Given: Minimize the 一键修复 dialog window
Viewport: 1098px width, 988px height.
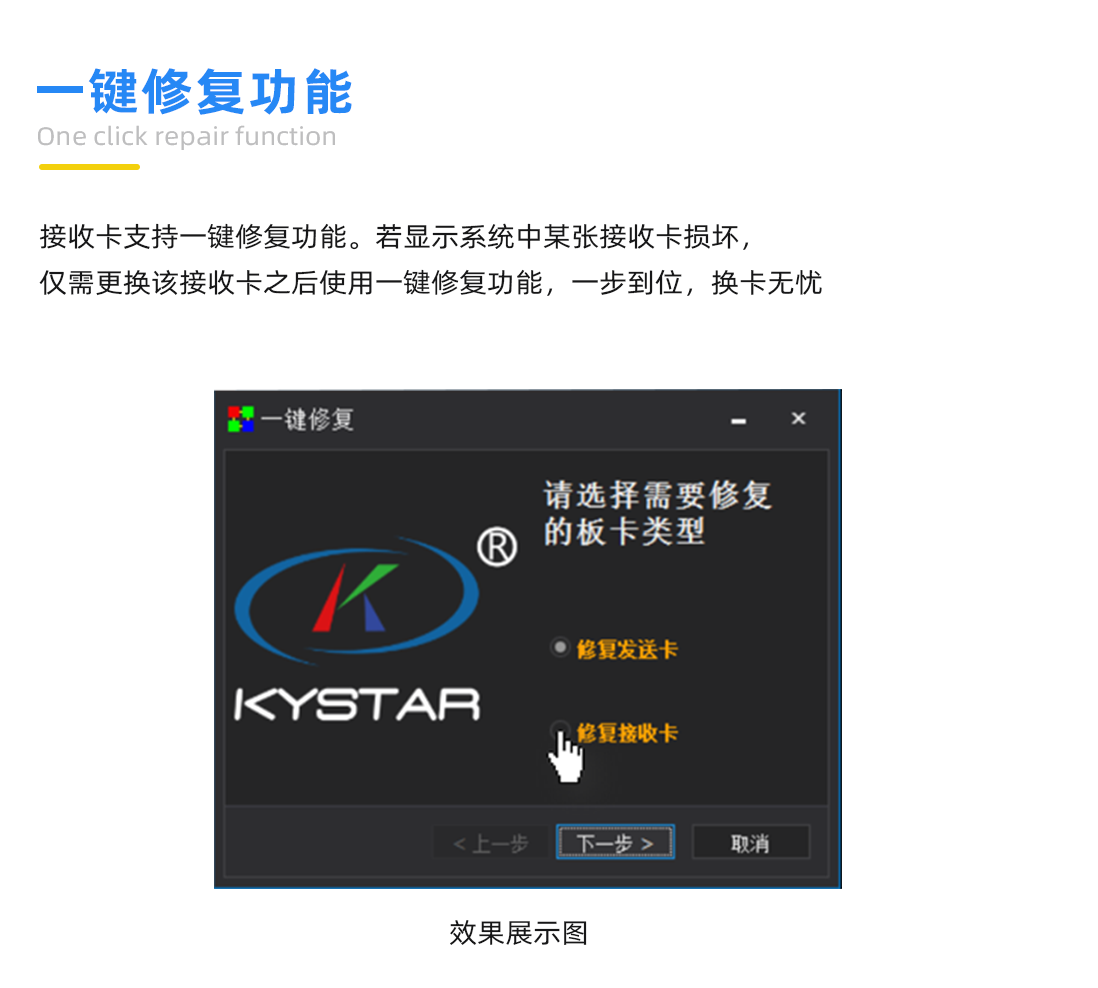Looking at the screenshot, I should 738,421.
